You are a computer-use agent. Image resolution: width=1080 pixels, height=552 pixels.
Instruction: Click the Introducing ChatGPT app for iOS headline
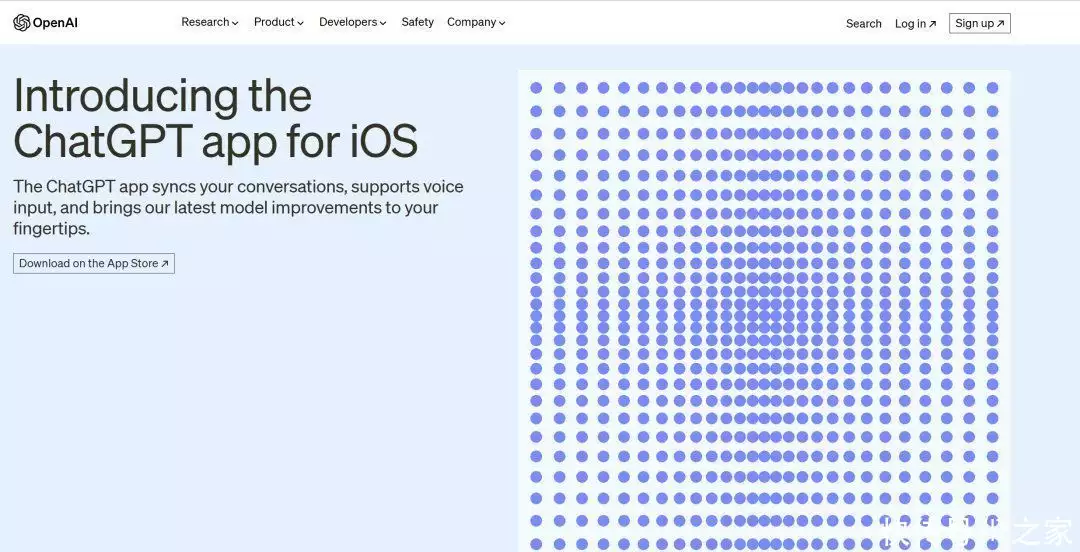pos(216,119)
